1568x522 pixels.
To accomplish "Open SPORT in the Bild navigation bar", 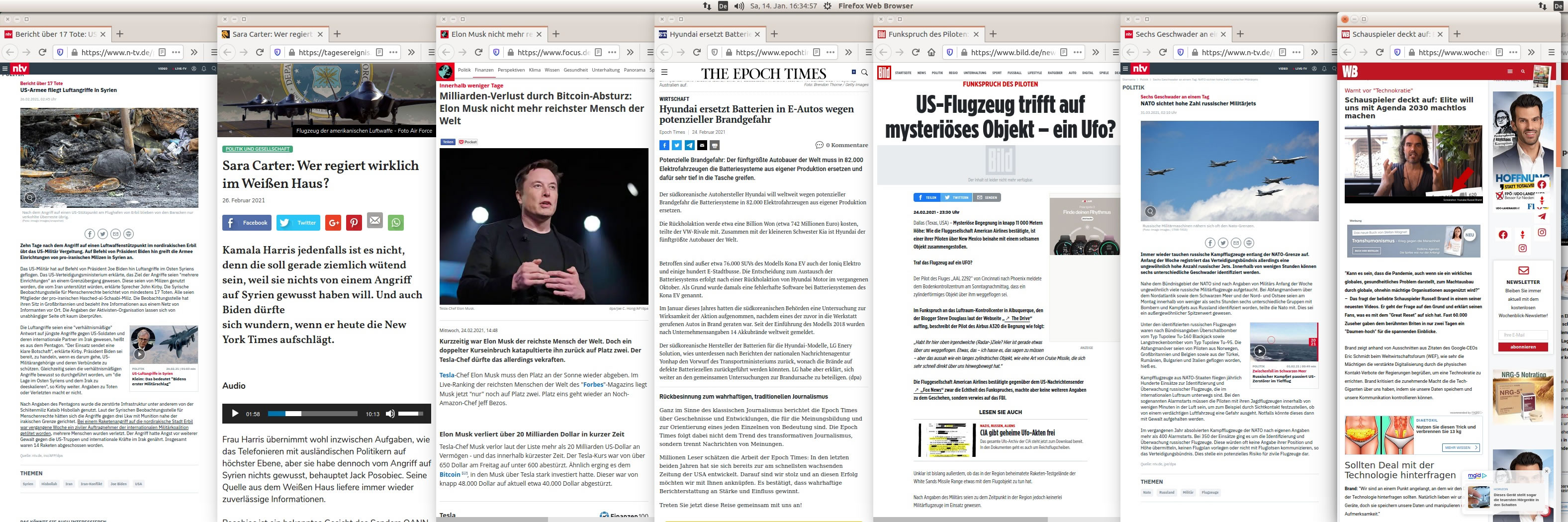I will point(997,73).
